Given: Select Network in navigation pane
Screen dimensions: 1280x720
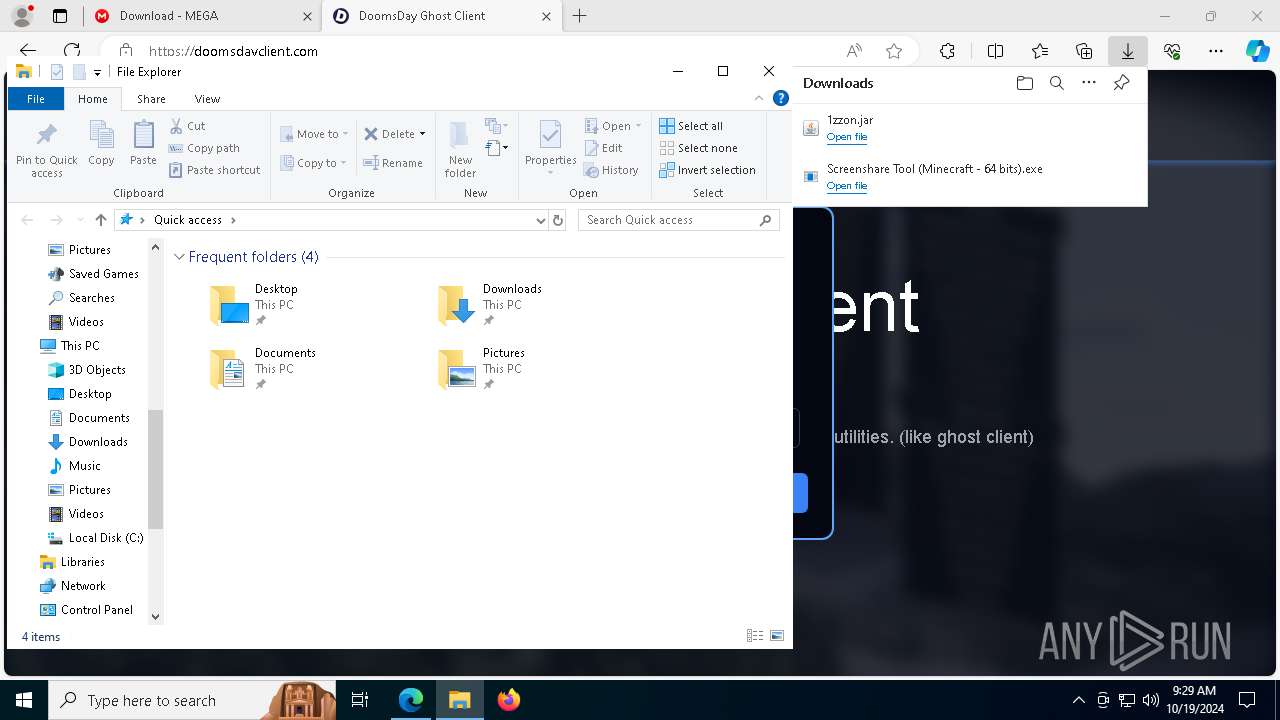Looking at the screenshot, I should coord(72,586).
